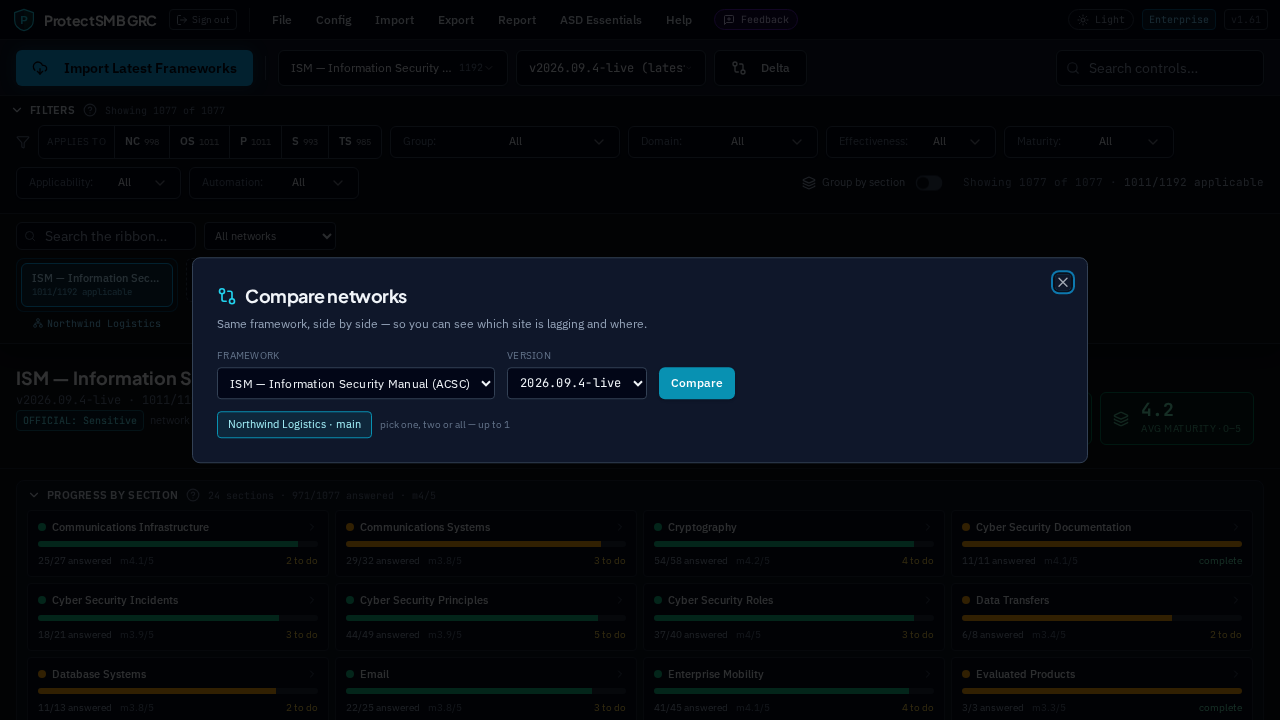Screen dimensions: 1280x720
Task: Collapse the Progress by Section chevron
Action: click(34, 495)
